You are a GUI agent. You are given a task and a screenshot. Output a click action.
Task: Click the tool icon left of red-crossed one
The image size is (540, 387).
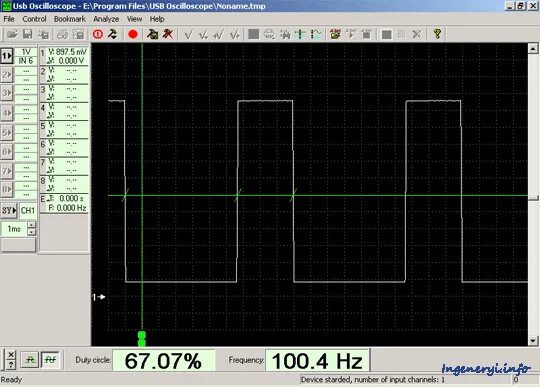pyautogui.click(x=152, y=34)
